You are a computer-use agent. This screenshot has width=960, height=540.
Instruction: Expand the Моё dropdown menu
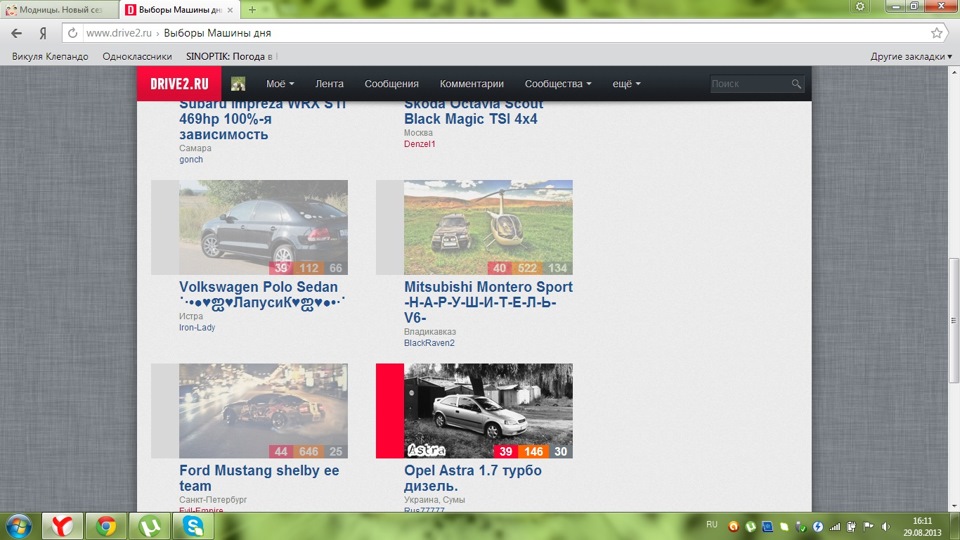pos(280,84)
